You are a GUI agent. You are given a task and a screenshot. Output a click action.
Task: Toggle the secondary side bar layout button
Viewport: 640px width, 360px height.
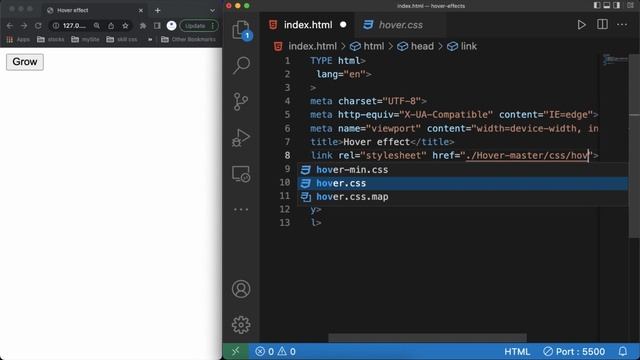point(617,5)
